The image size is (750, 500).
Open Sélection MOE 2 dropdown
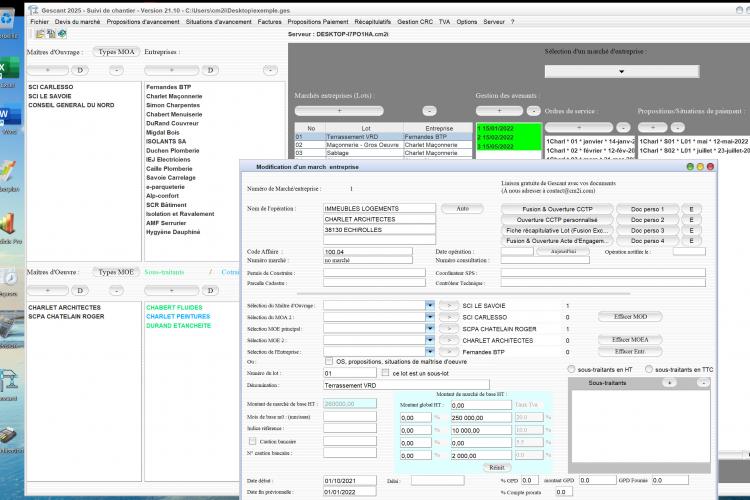tap(430, 340)
